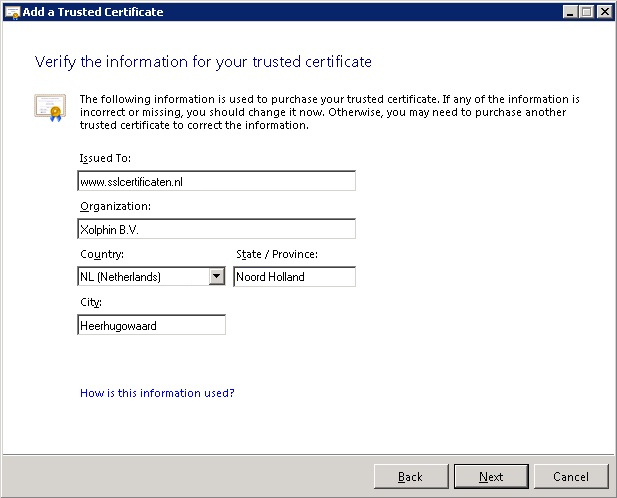Cancel the trusted certificate wizard

coord(571,477)
